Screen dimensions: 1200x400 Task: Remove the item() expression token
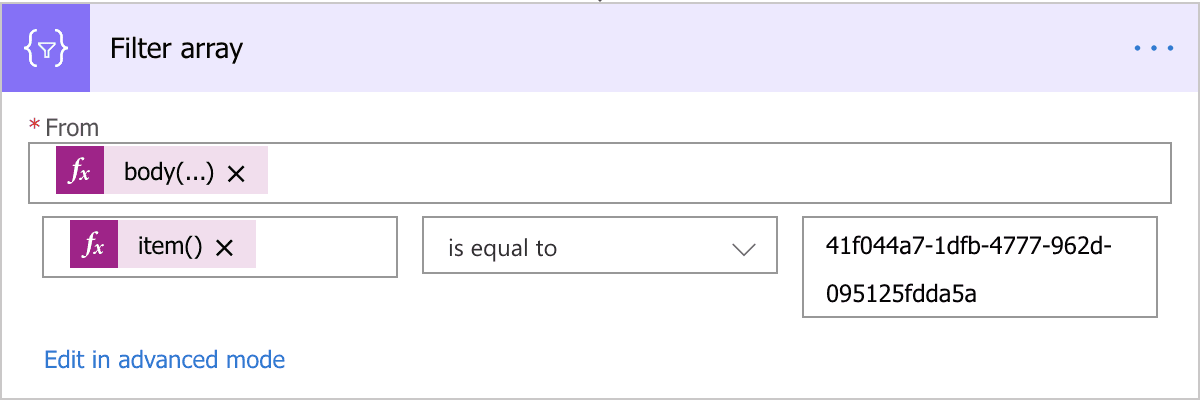point(224,248)
